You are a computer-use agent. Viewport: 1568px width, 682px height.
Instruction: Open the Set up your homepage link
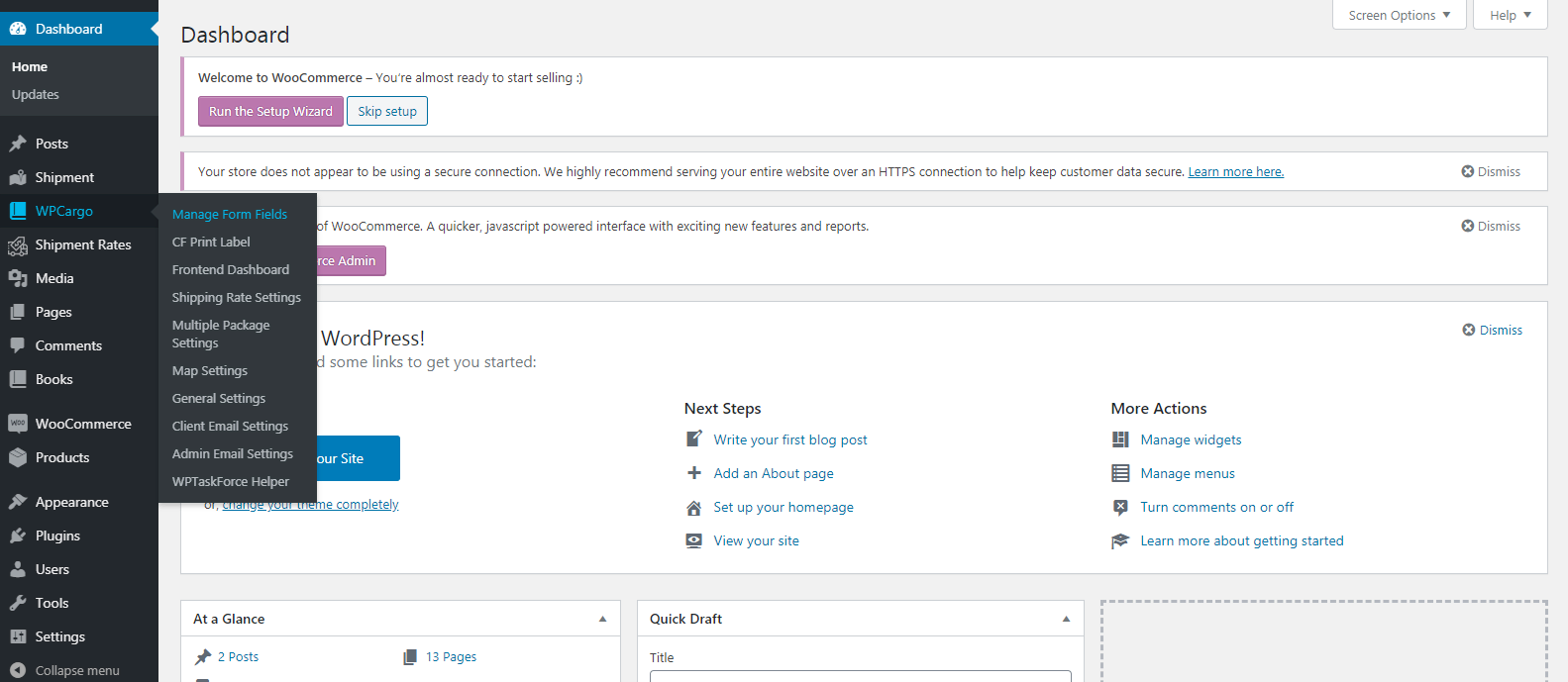(784, 507)
